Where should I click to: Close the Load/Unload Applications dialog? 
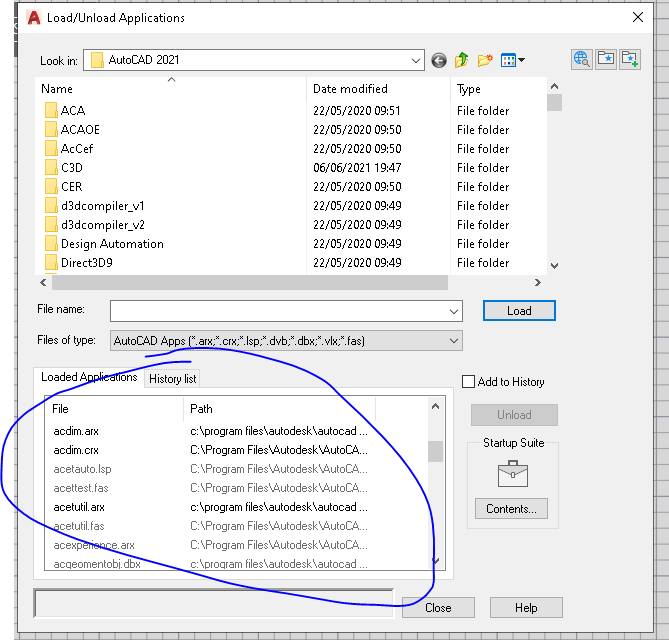pos(638,17)
